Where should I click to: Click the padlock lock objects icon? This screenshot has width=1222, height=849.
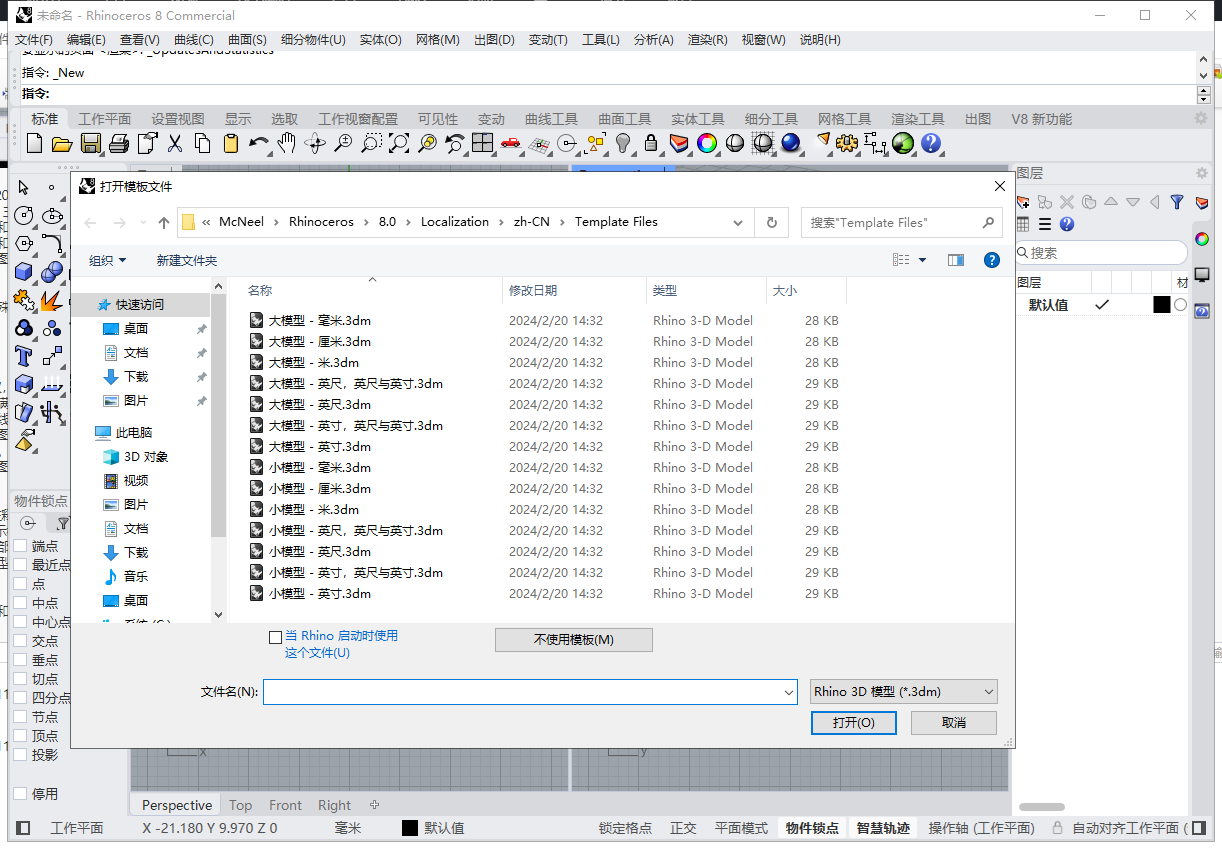coord(651,143)
